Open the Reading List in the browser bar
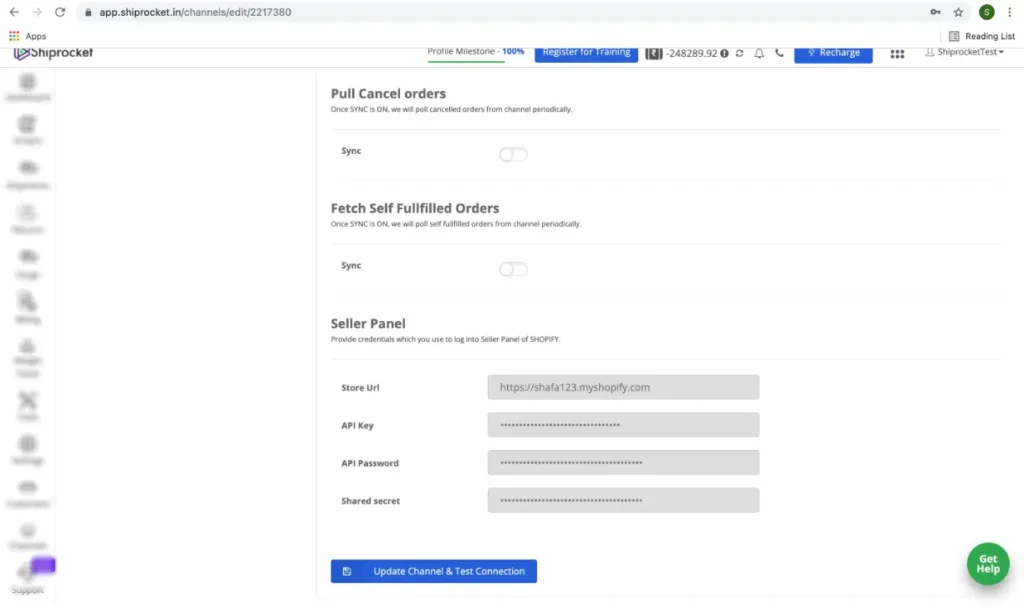Screen dimensions: 1024x608 point(981,35)
